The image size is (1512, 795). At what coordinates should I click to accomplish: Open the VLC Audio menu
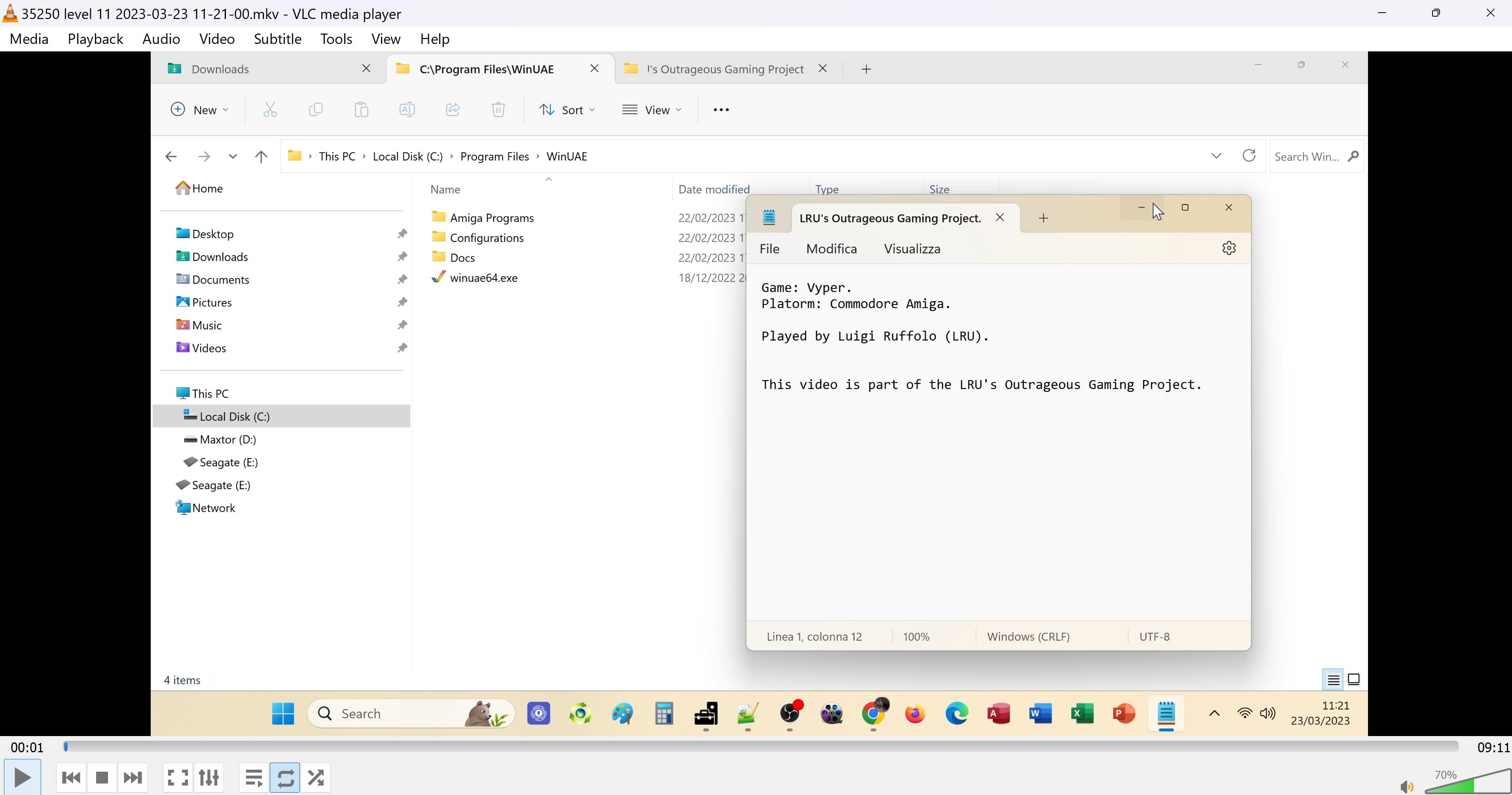[161, 39]
